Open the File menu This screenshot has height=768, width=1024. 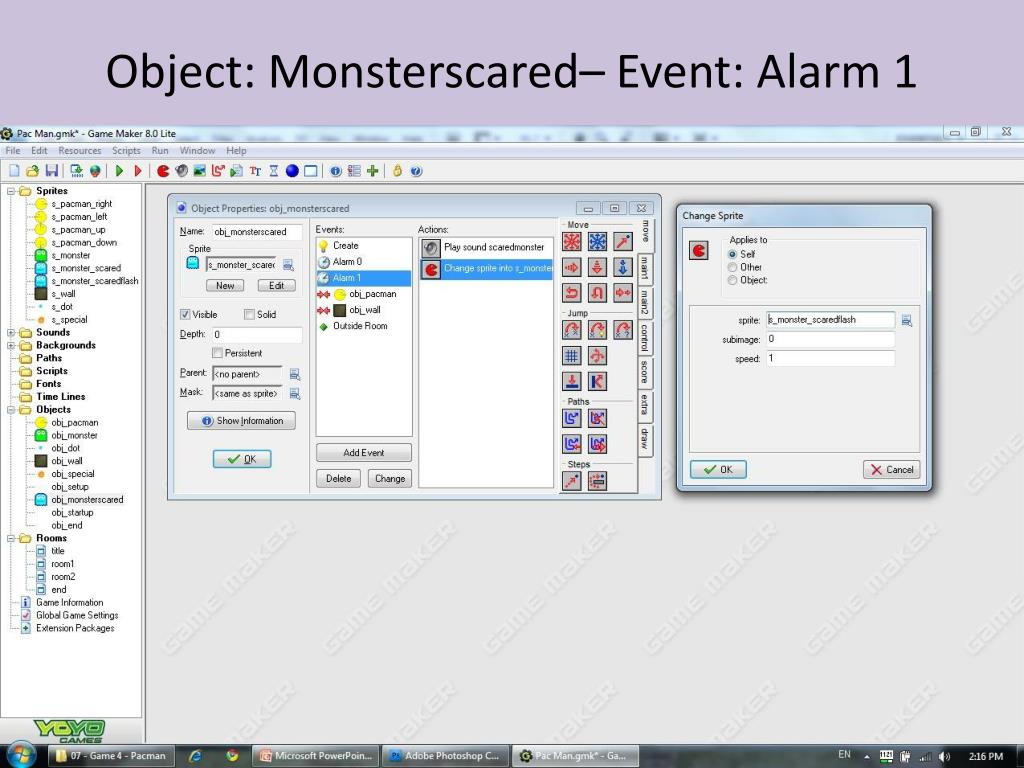[x=12, y=151]
